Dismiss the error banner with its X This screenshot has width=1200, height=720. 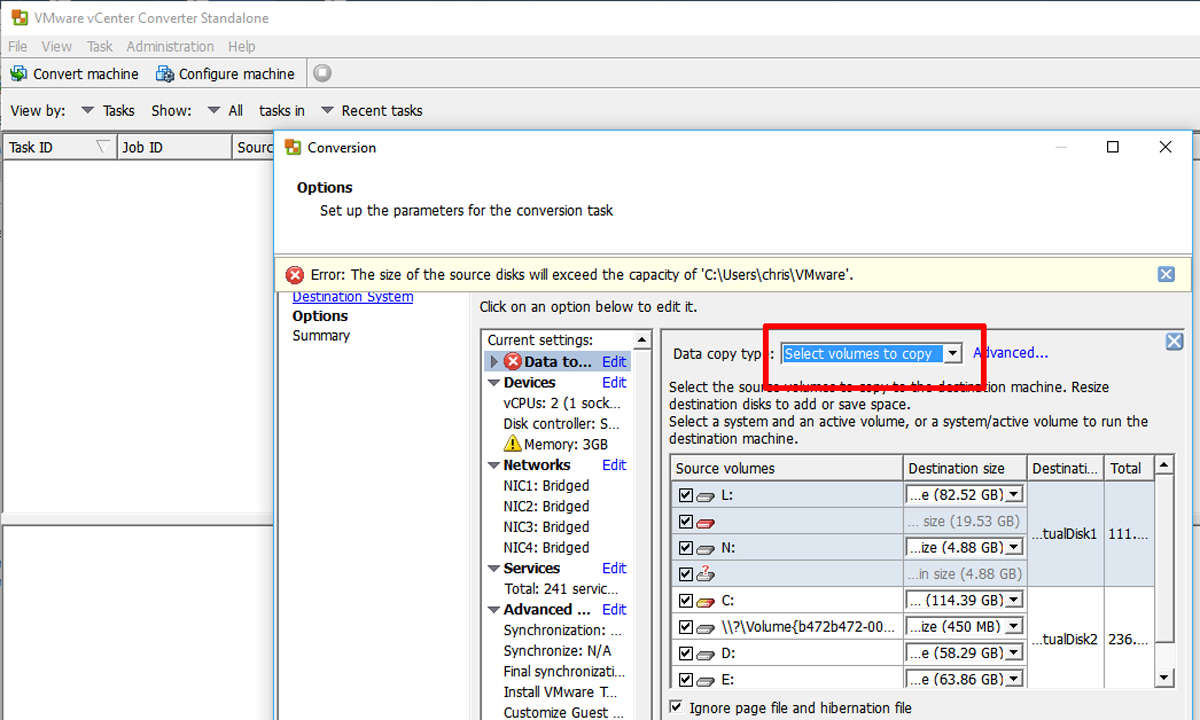tap(1166, 274)
